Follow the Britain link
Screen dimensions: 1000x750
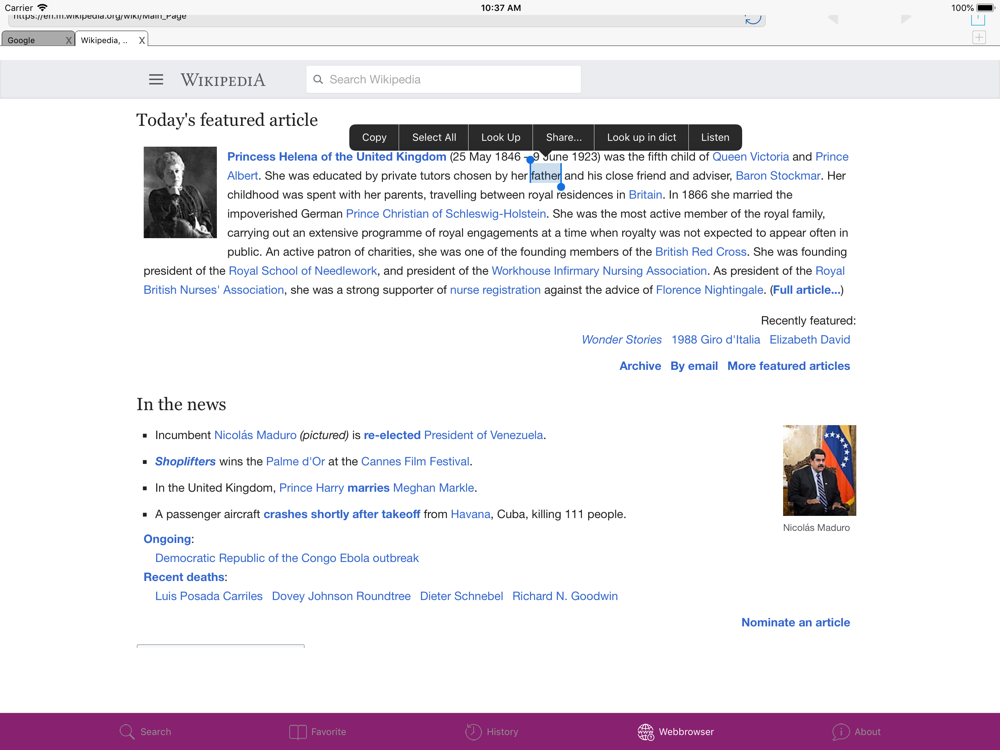(645, 195)
